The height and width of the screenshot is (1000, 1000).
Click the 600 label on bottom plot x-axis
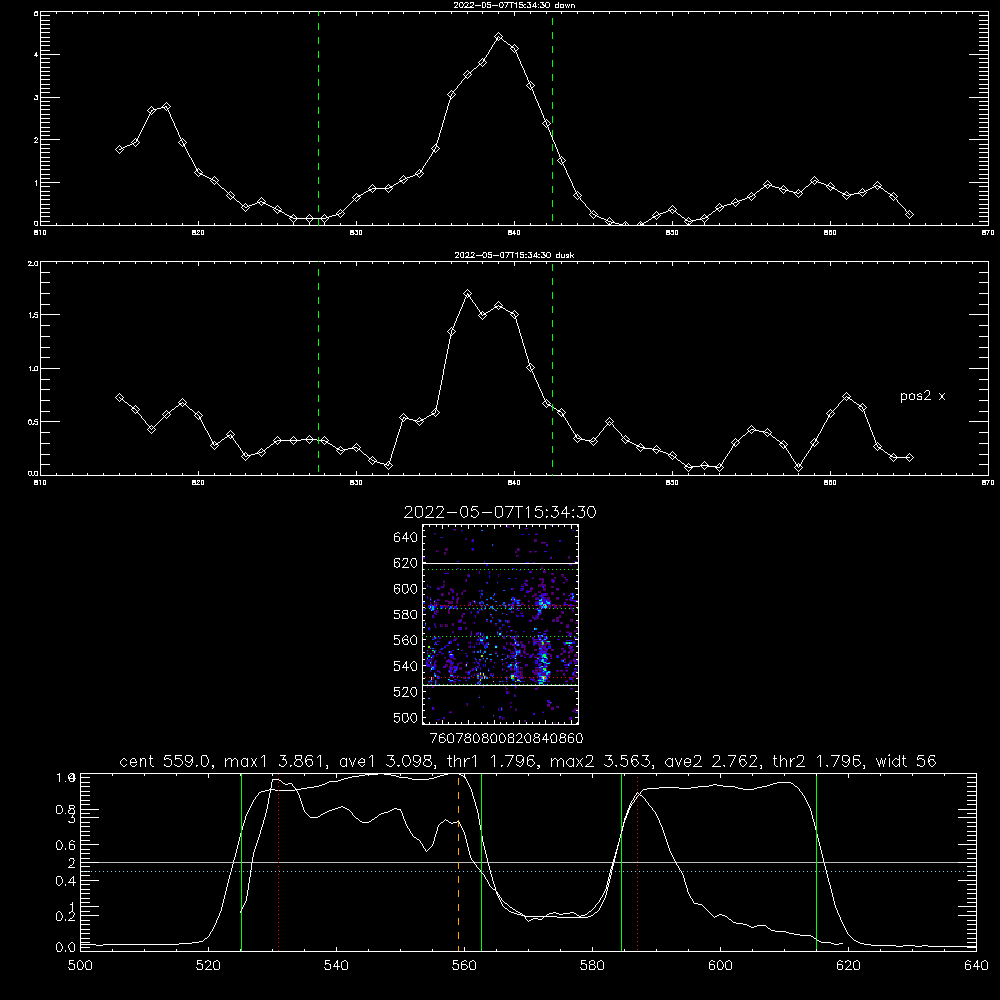pos(720,966)
